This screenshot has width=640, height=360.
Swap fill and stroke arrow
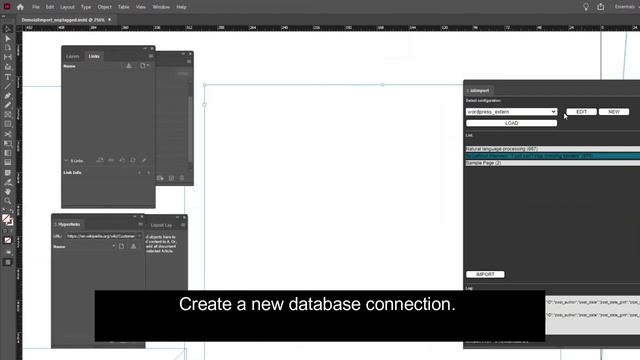point(11,212)
